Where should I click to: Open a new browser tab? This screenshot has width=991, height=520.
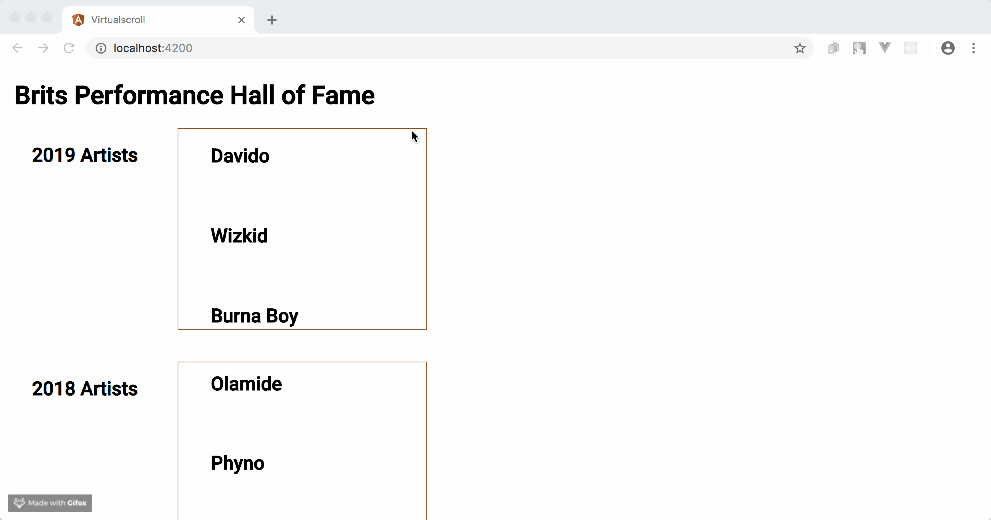point(272,20)
